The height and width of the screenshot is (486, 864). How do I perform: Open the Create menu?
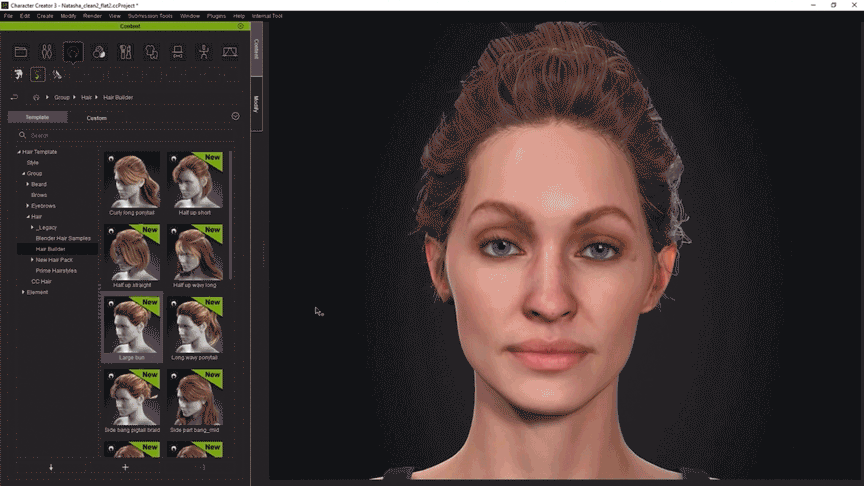point(45,16)
